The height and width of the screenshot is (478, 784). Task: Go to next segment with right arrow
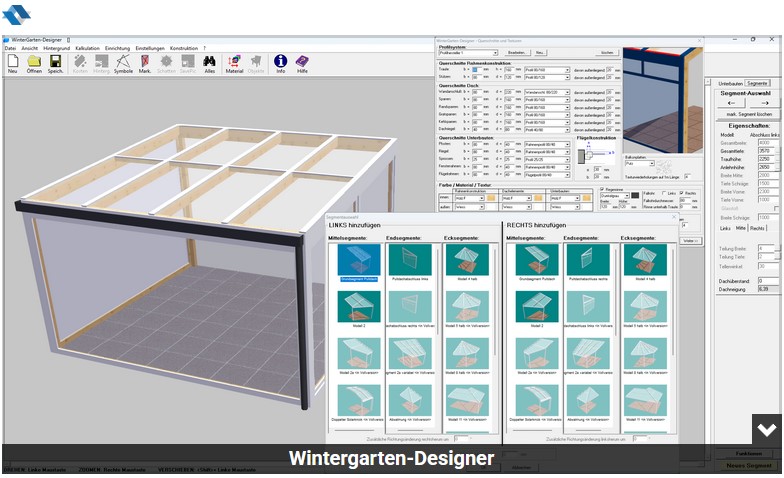[x=764, y=103]
